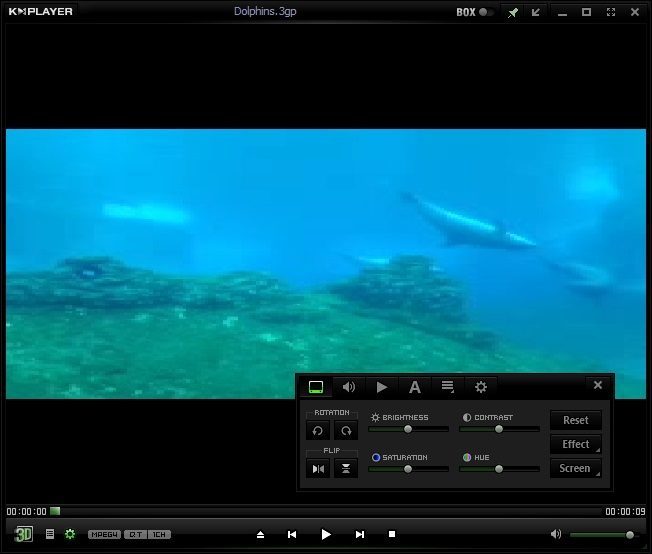652x554 pixels.
Task: Open the Effect dropdown button
Action: [575, 444]
